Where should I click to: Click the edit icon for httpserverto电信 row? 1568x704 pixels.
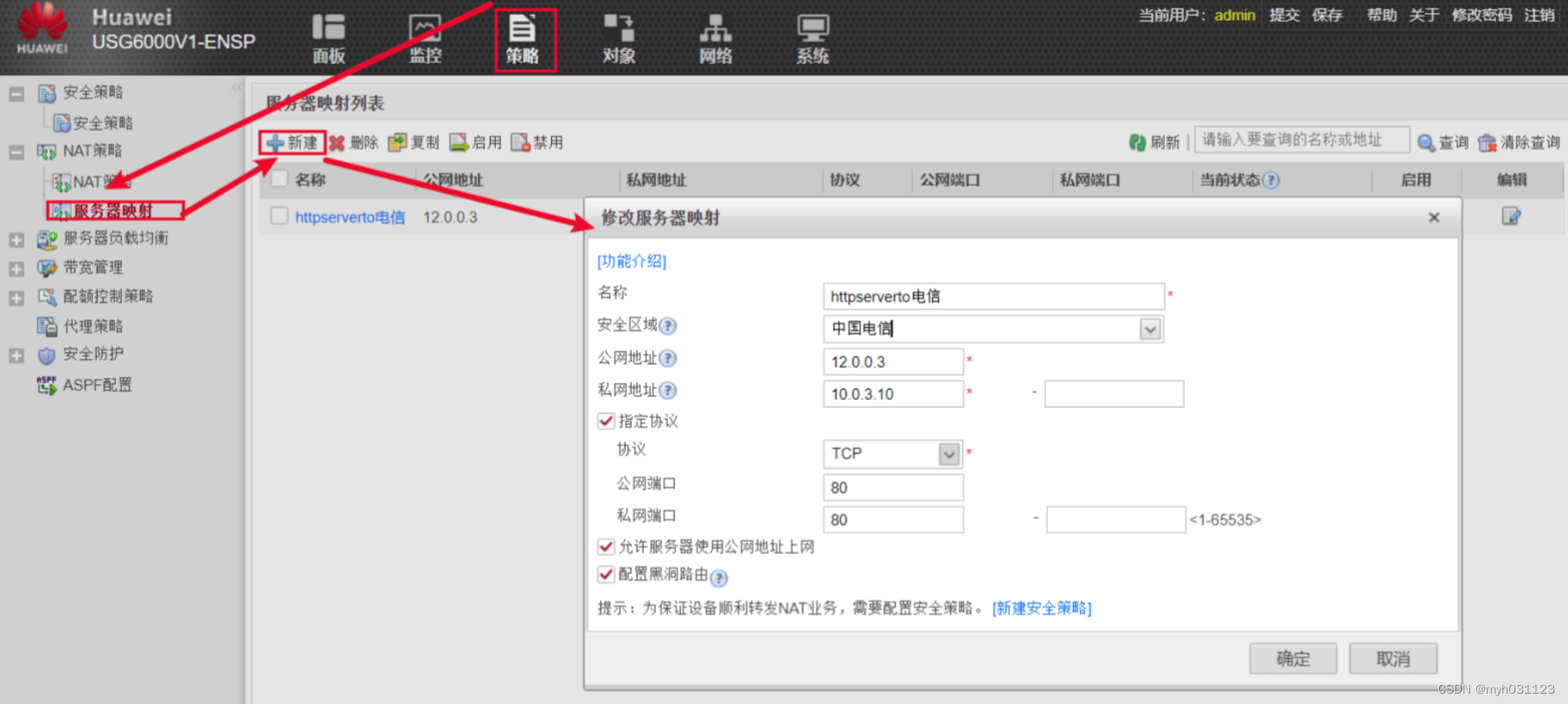pos(1511,216)
